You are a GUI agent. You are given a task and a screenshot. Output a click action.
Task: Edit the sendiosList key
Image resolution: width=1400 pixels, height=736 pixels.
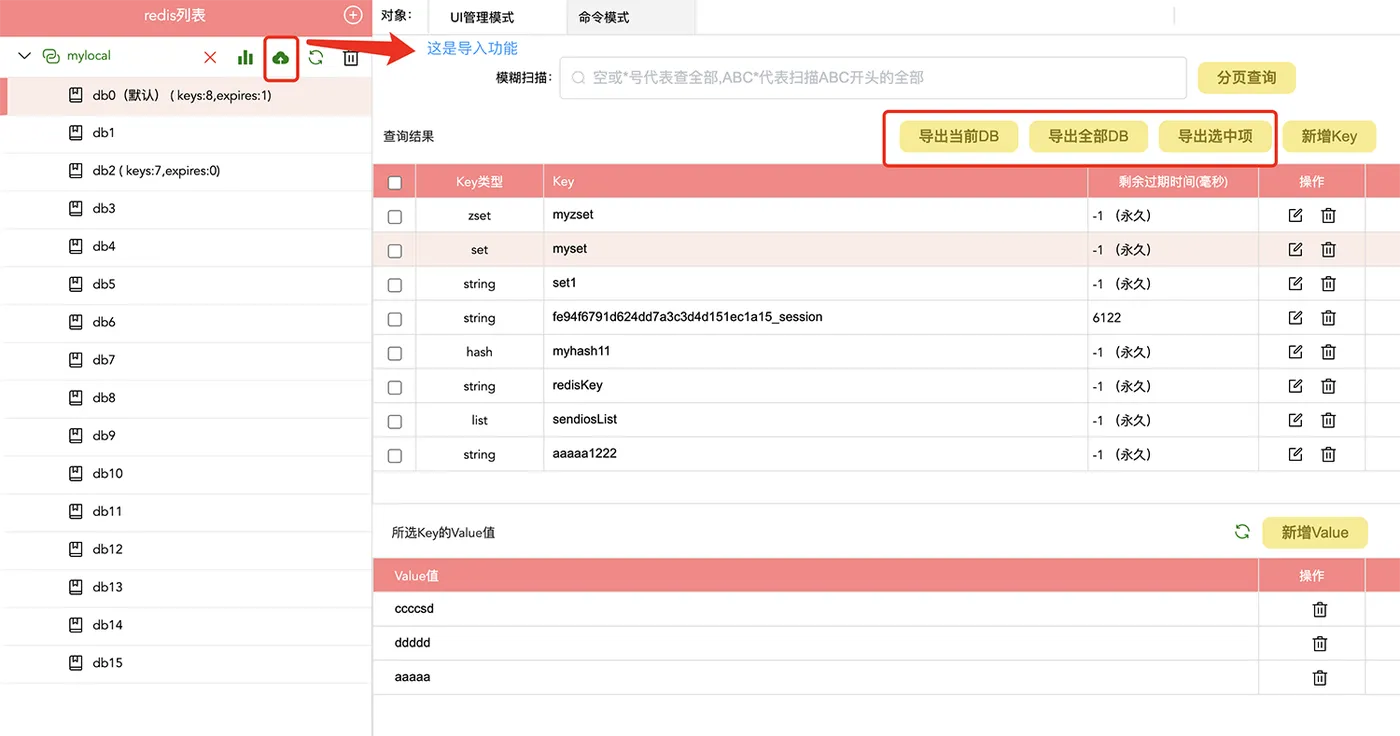tap(1296, 420)
